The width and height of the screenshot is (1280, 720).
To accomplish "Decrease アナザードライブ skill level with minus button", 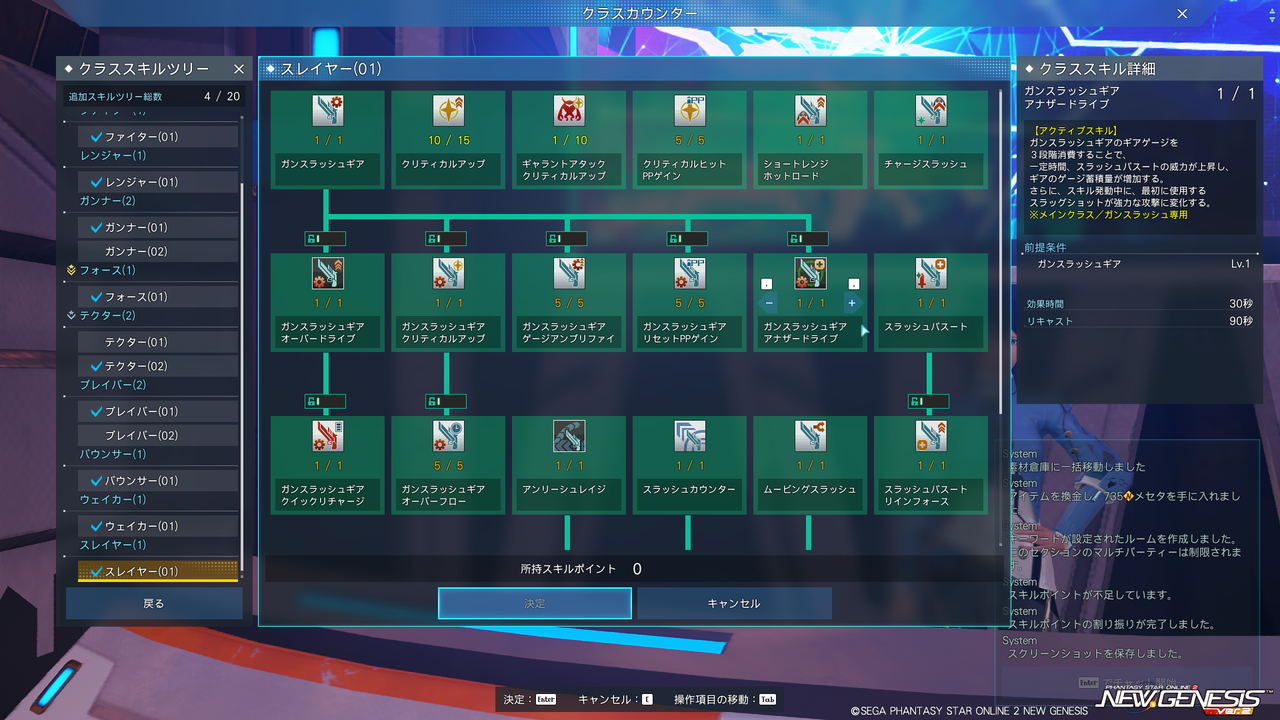I will 769,303.
